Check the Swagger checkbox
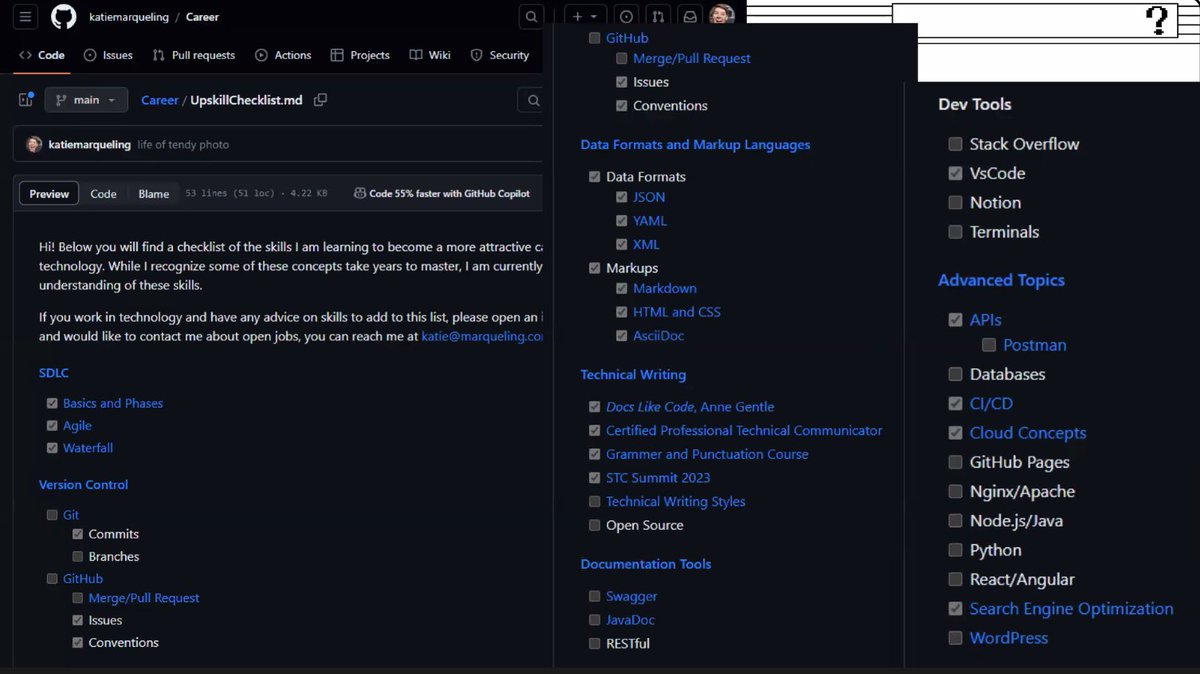 595,596
